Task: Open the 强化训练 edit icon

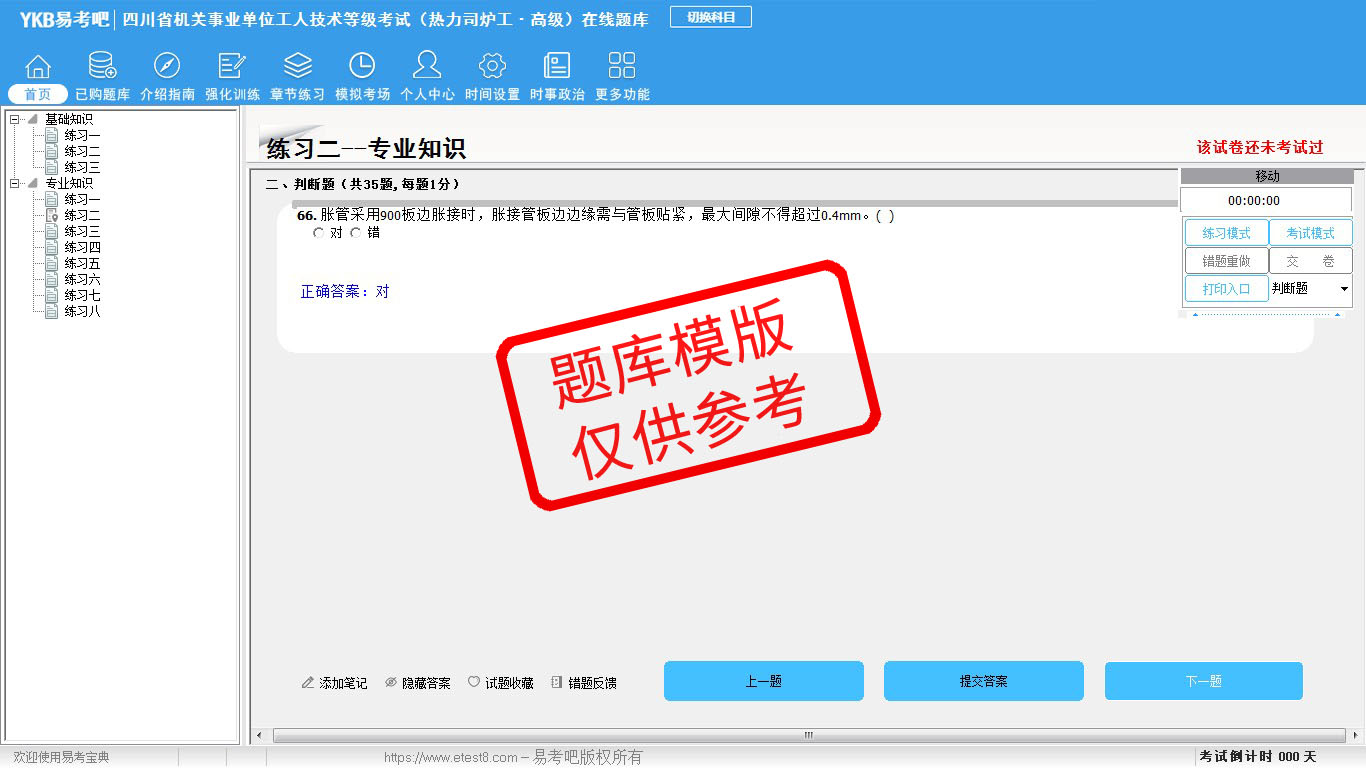Action: pos(232,66)
